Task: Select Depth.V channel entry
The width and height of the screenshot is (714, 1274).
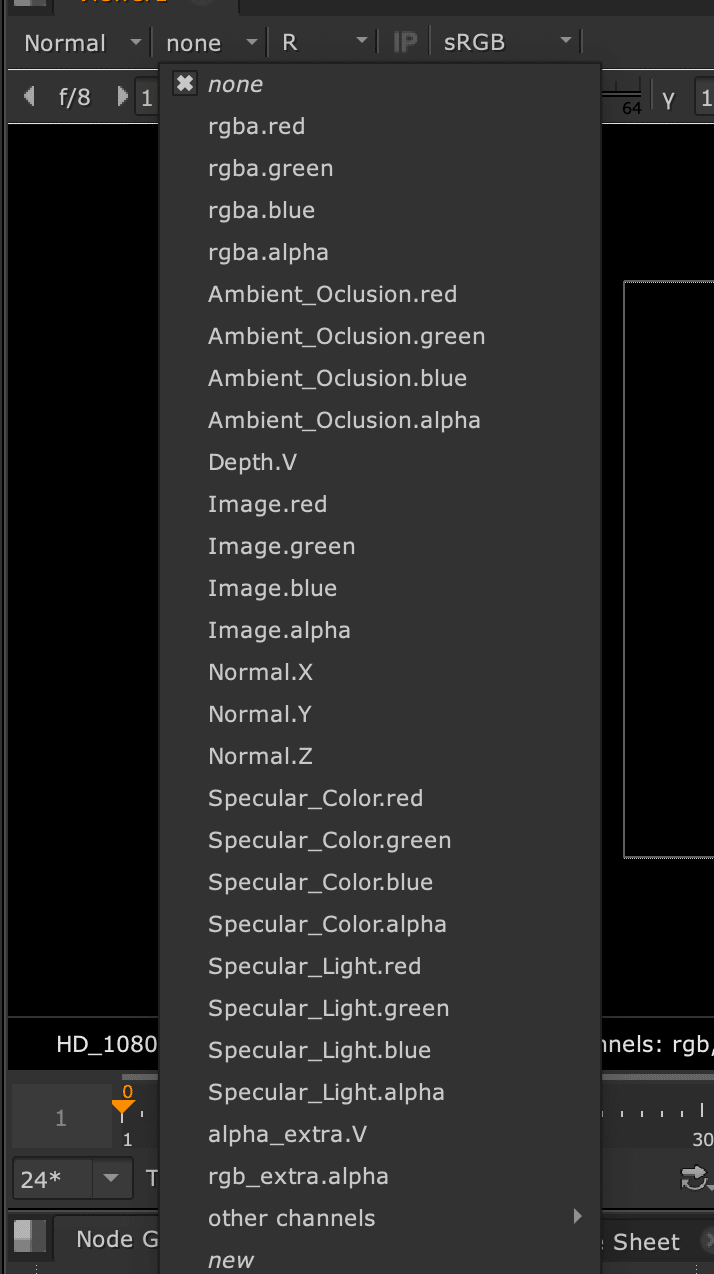Action: click(x=252, y=463)
